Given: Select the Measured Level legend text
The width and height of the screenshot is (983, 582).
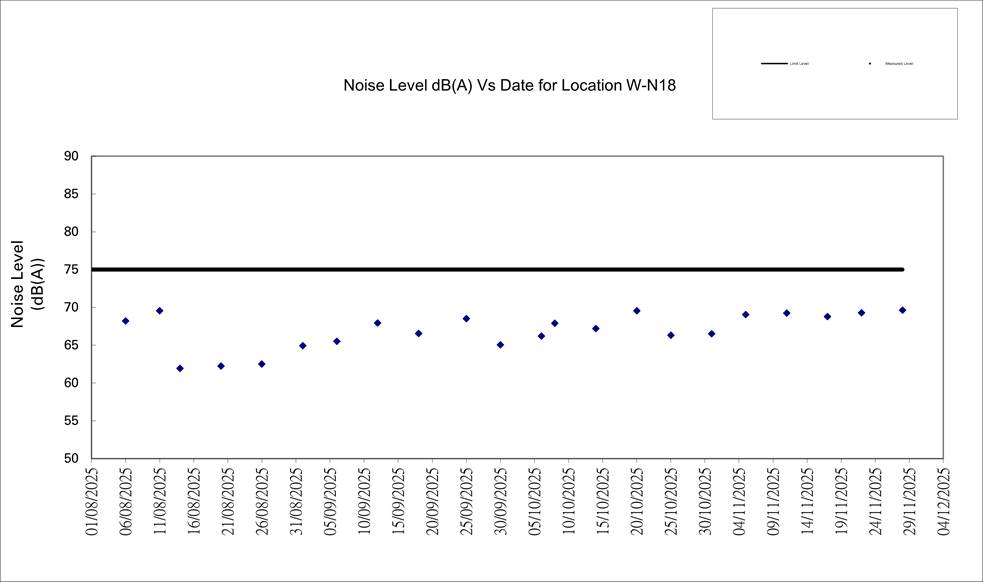Looking at the screenshot, I should click(899, 63).
